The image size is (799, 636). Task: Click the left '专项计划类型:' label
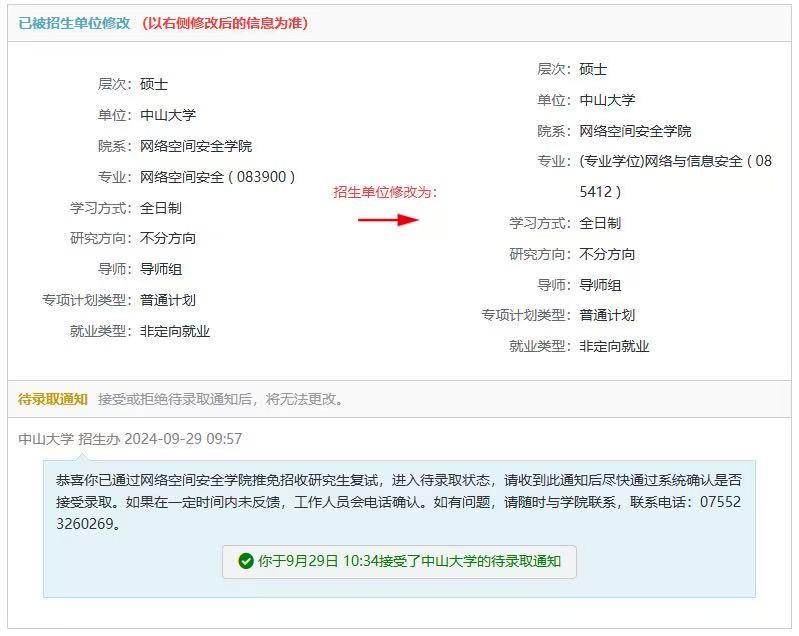click(x=88, y=300)
